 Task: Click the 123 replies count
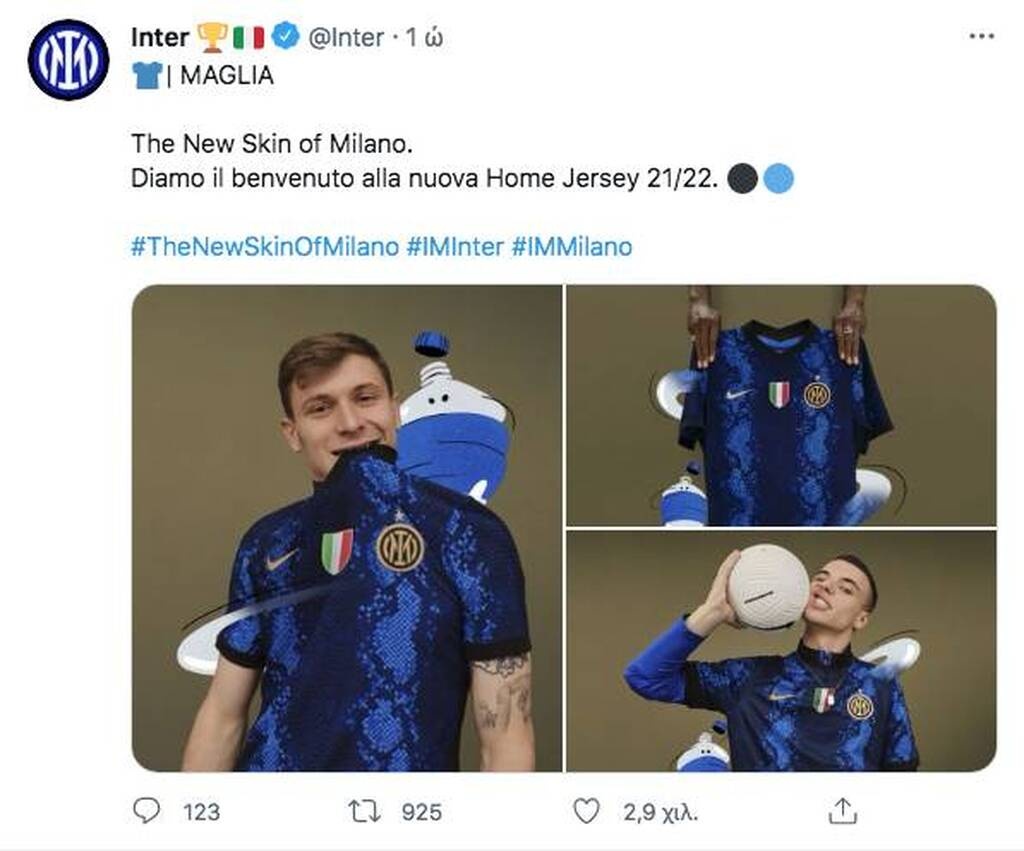coord(201,811)
